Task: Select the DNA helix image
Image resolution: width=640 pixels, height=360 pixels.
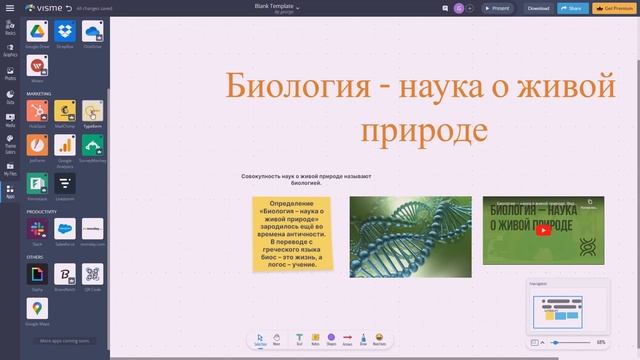Action: tap(411, 237)
